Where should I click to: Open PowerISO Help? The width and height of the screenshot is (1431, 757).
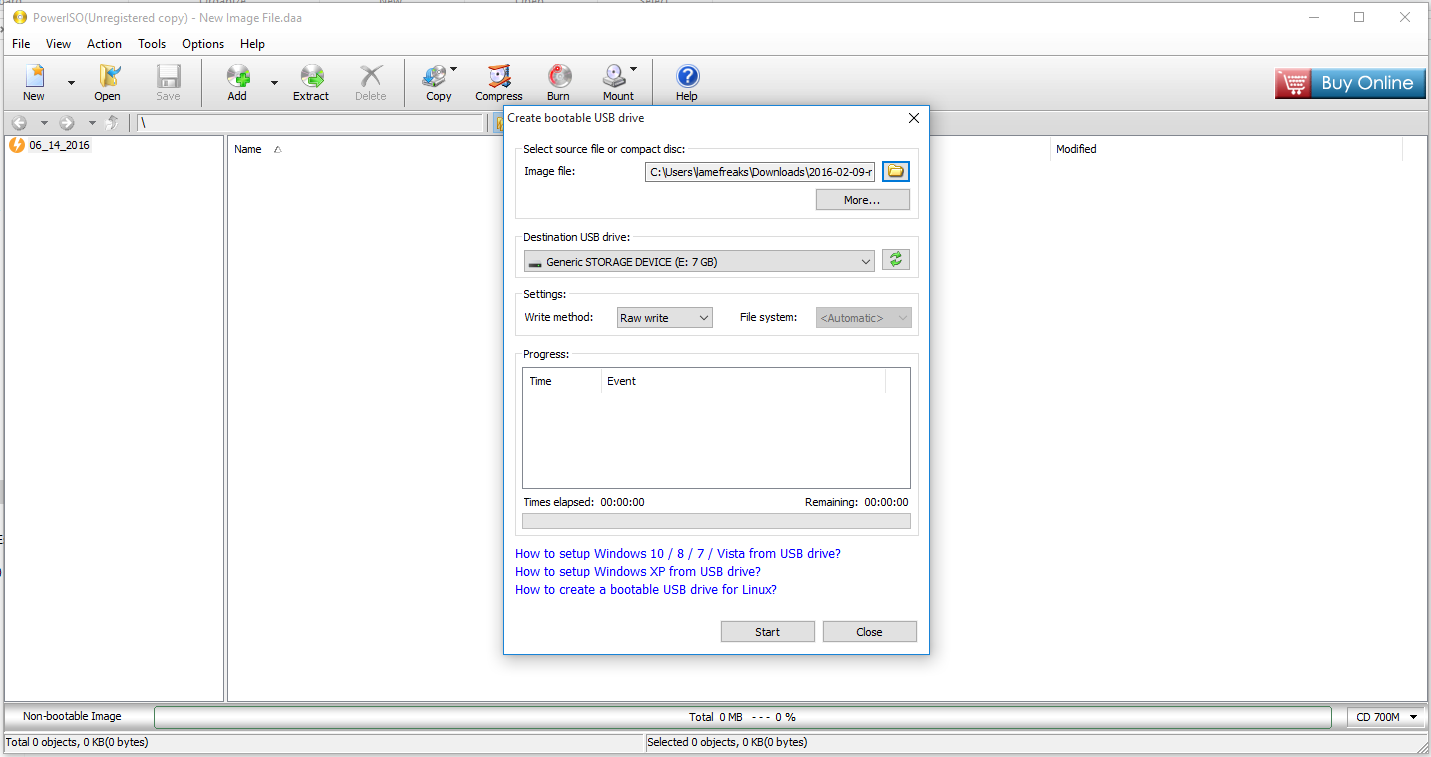click(x=686, y=80)
